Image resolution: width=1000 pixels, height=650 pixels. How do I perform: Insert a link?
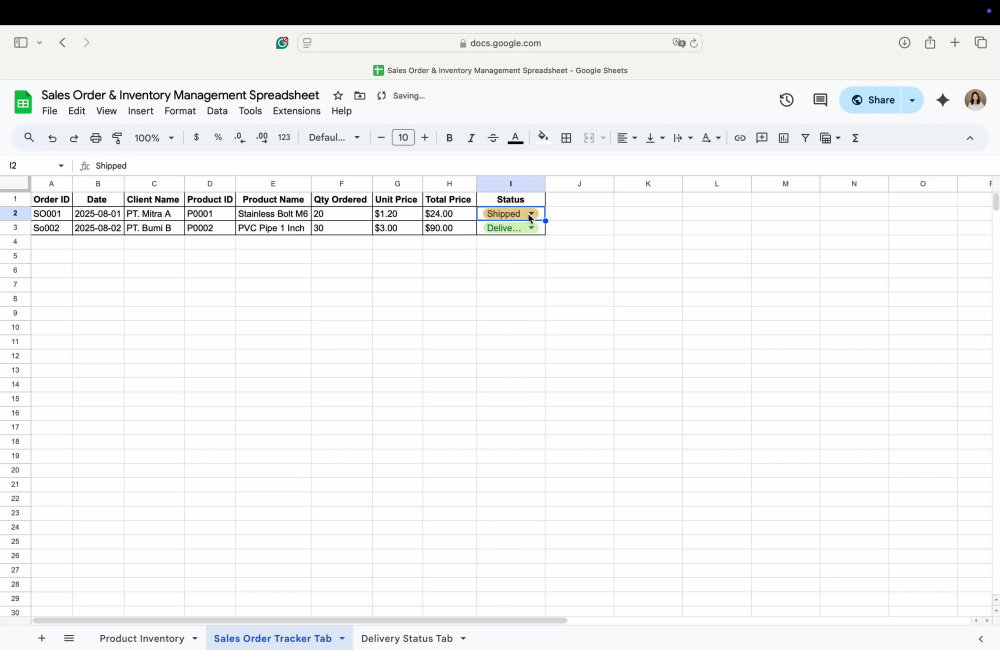pyautogui.click(x=740, y=138)
